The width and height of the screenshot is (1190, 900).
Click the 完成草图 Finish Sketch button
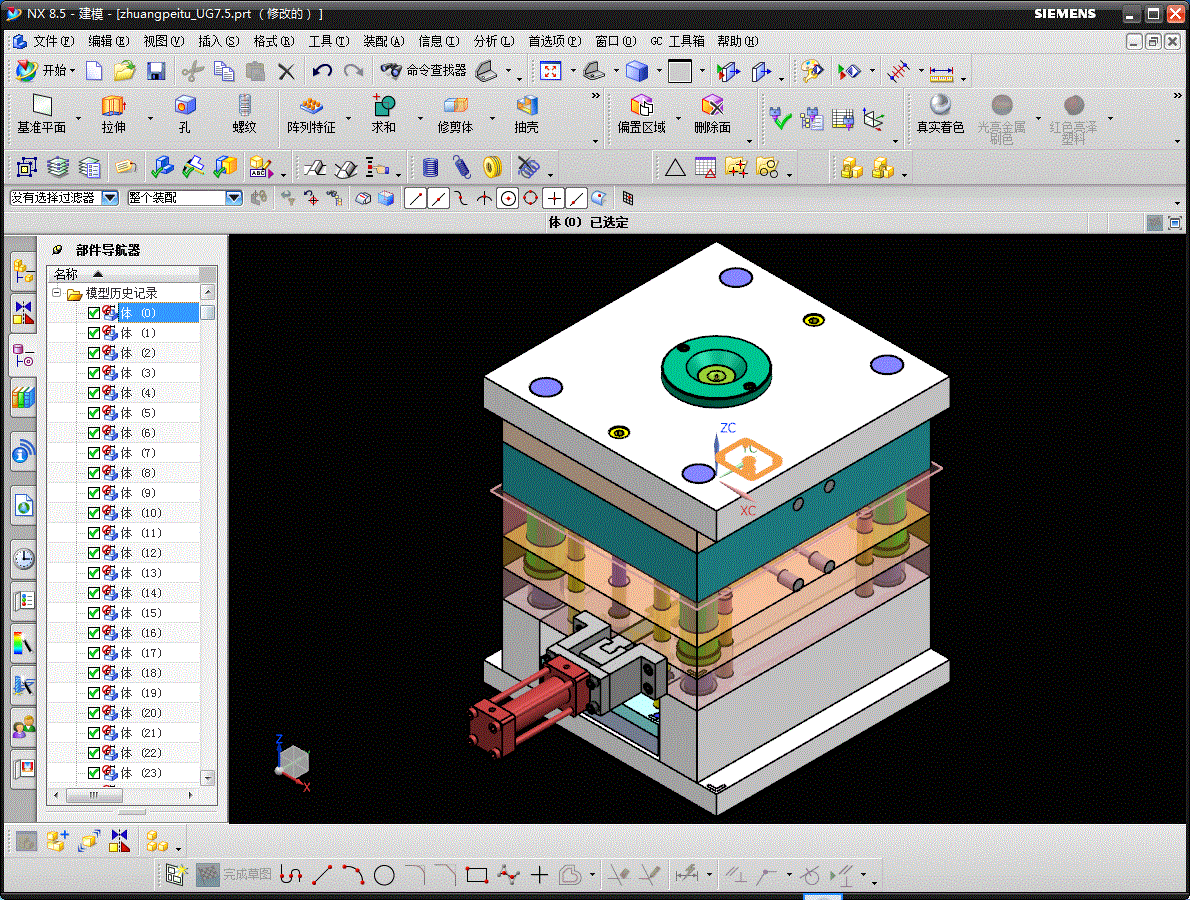pos(234,874)
